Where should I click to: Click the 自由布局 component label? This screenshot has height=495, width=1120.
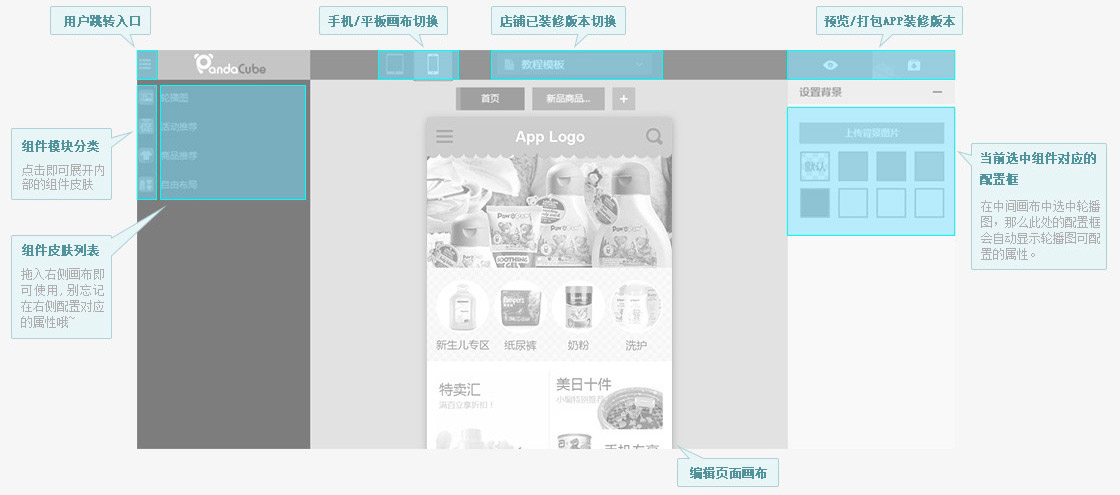click(x=179, y=184)
